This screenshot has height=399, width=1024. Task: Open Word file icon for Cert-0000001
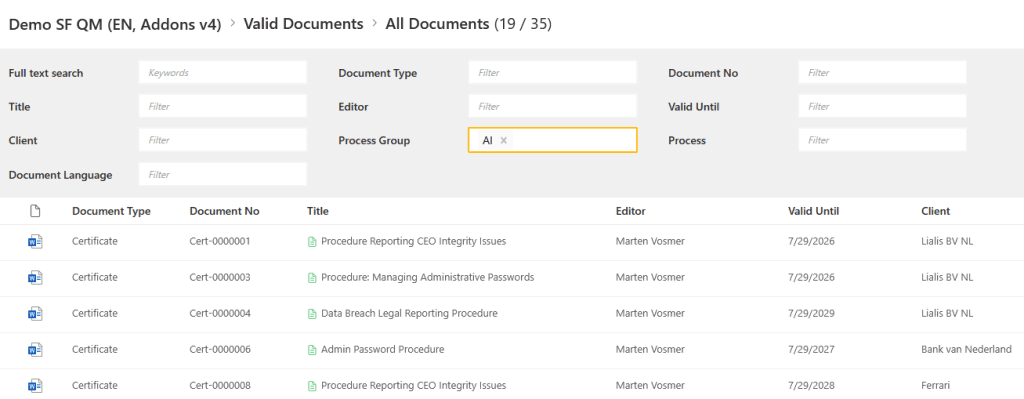(x=35, y=242)
